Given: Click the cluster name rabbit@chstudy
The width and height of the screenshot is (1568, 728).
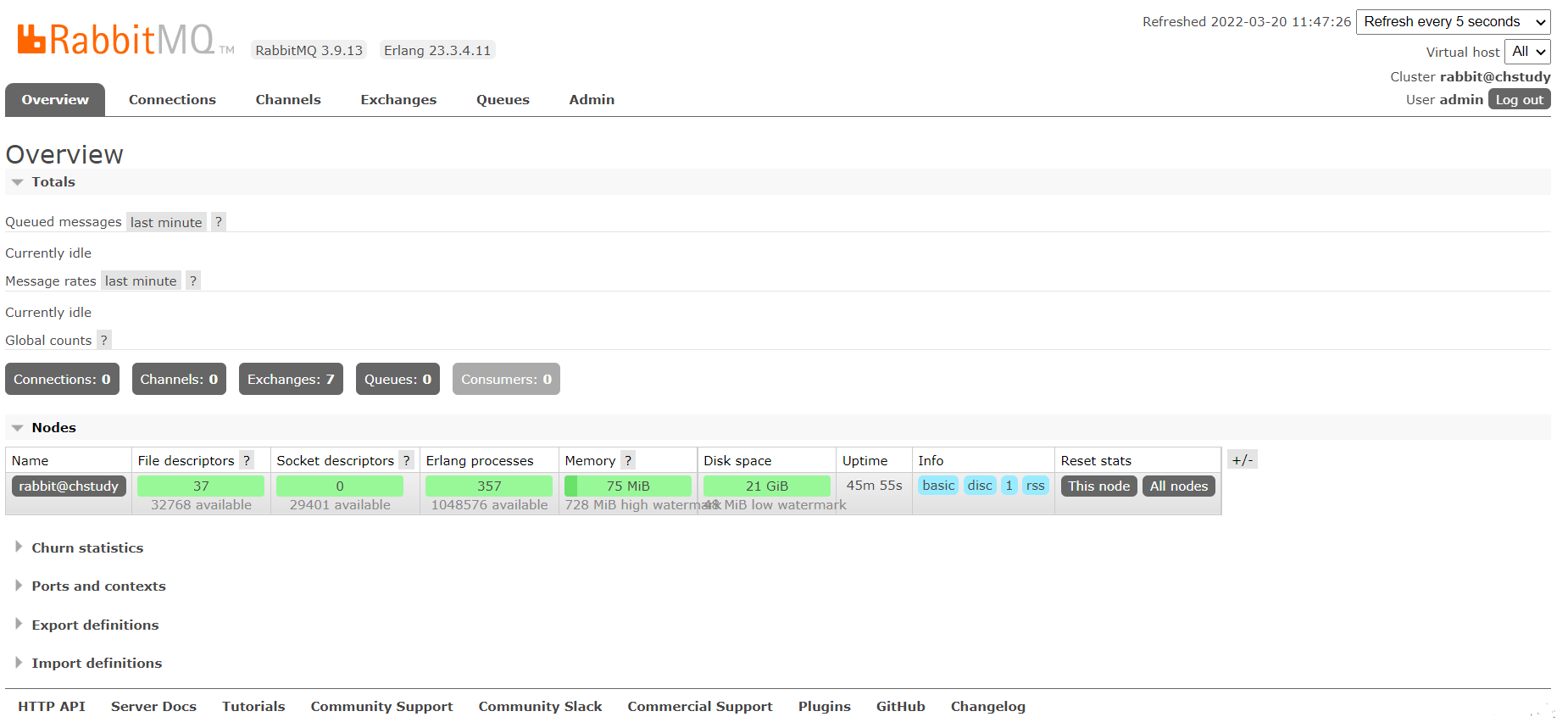Looking at the screenshot, I should point(1495,76).
